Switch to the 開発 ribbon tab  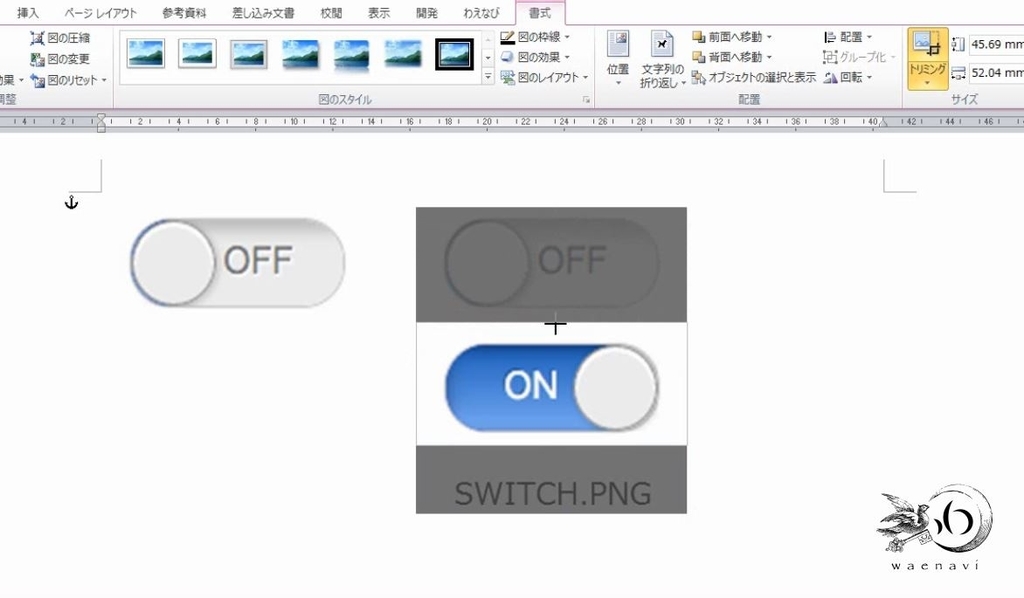coord(426,12)
